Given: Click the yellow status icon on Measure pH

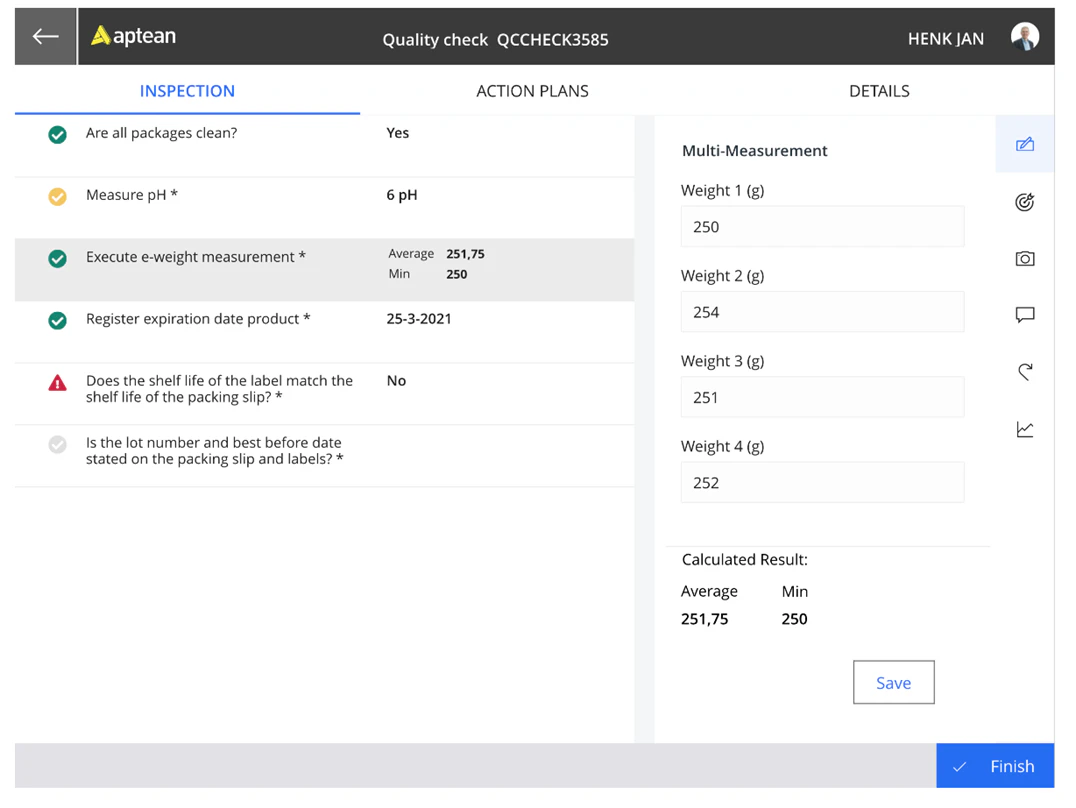Looking at the screenshot, I should pos(57,196).
